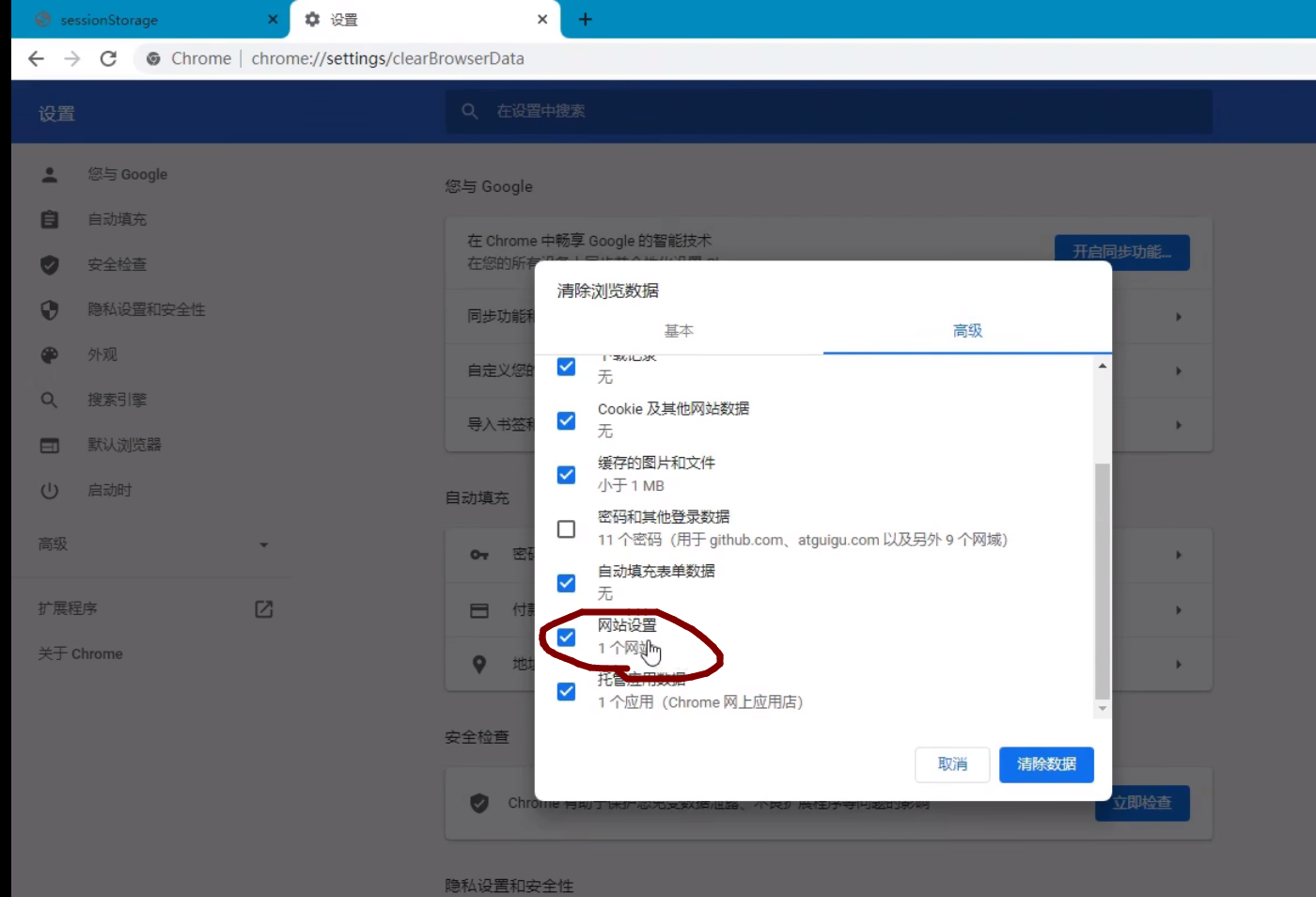The width and height of the screenshot is (1316, 897).
Task: Click the scroll-up arrow in the dialog list
Action: tap(1103, 365)
